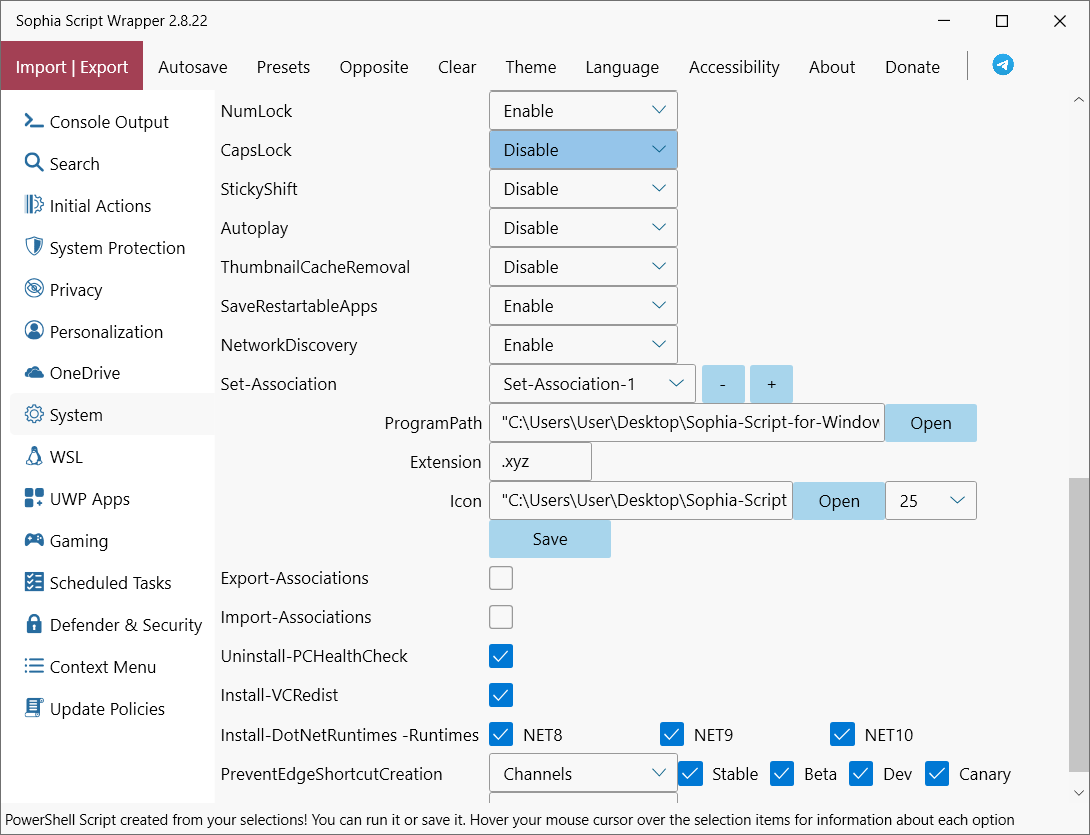Click the Import | Export menu item
The width and height of the screenshot is (1090, 835).
[x=72, y=67]
